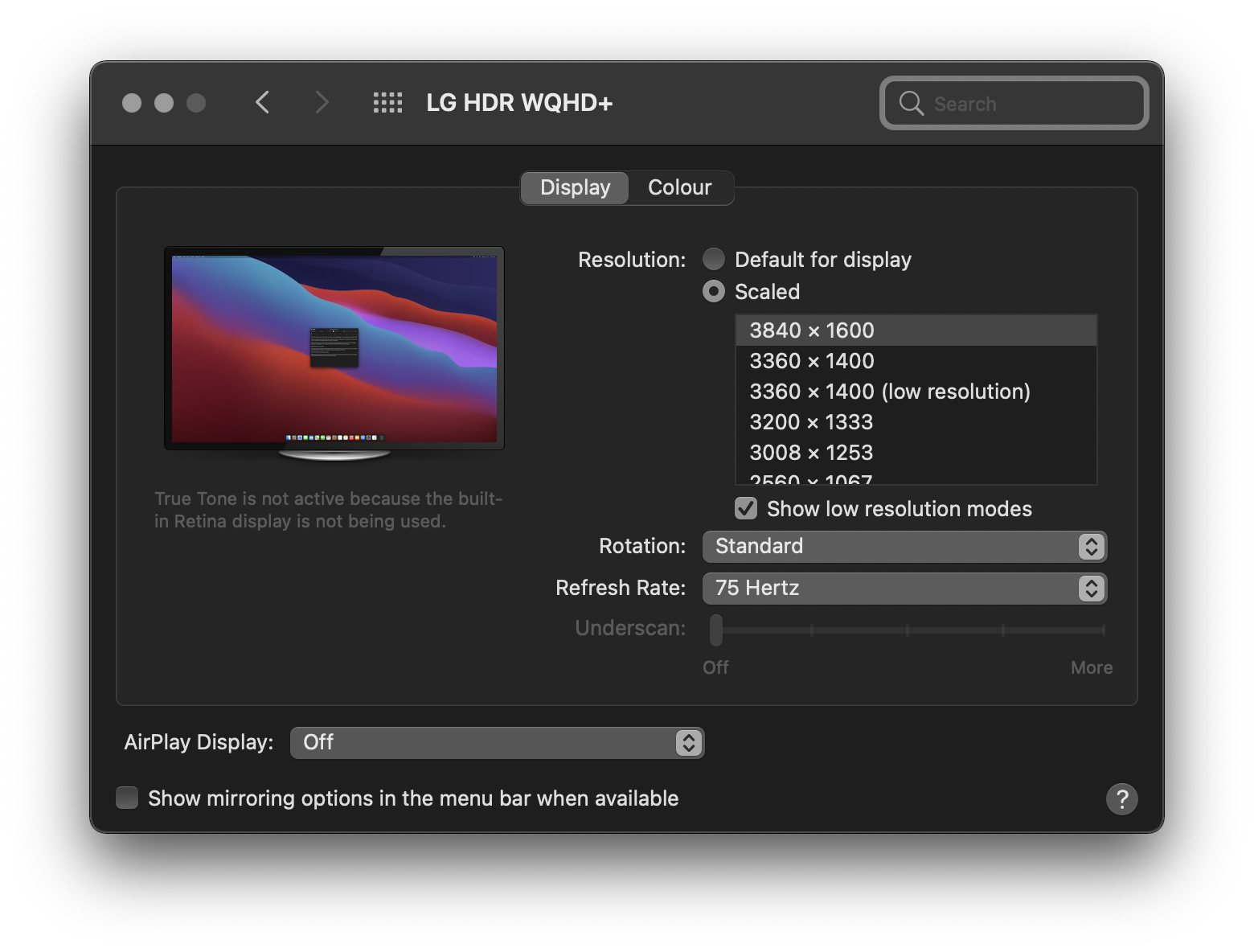Screen dimensions: 1254x952
Task: Open the Refresh Rate 75 Hertz dropdown
Action: (904, 588)
